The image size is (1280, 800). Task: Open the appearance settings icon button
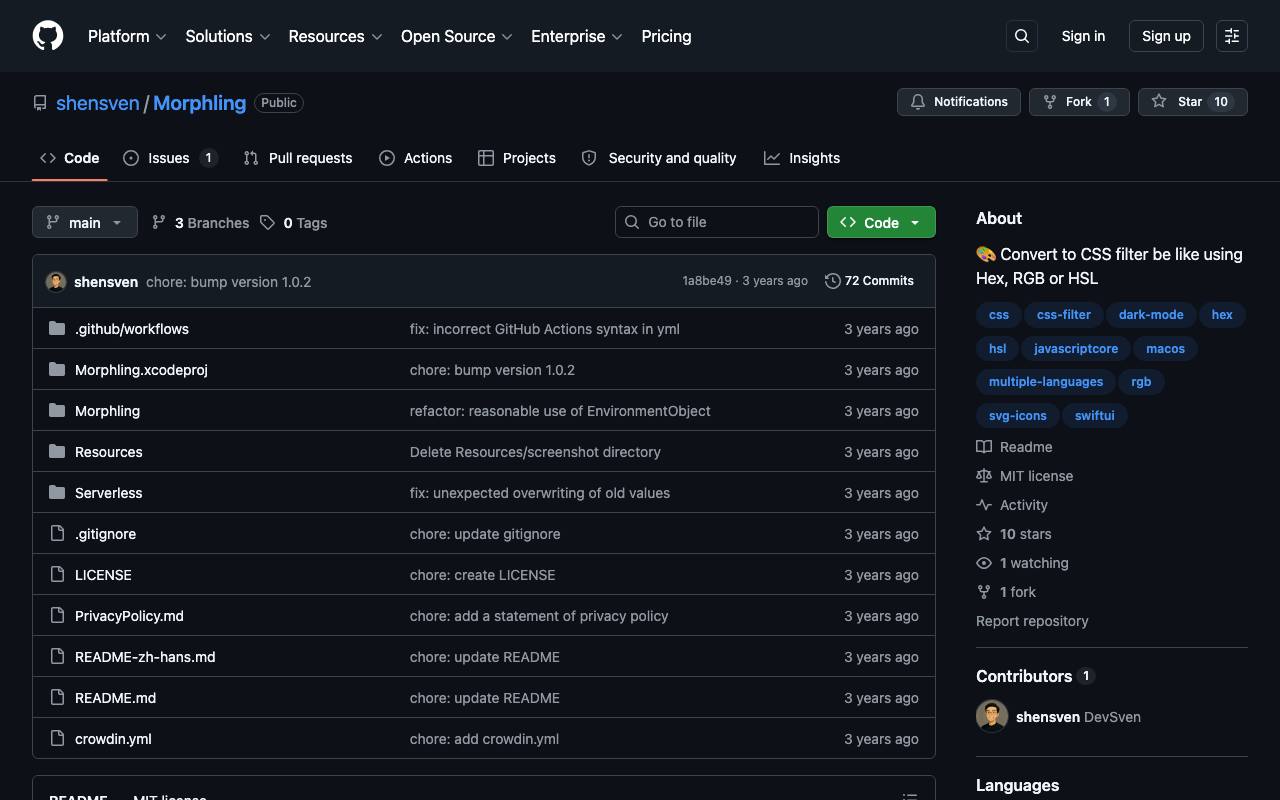[x=1232, y=36]
